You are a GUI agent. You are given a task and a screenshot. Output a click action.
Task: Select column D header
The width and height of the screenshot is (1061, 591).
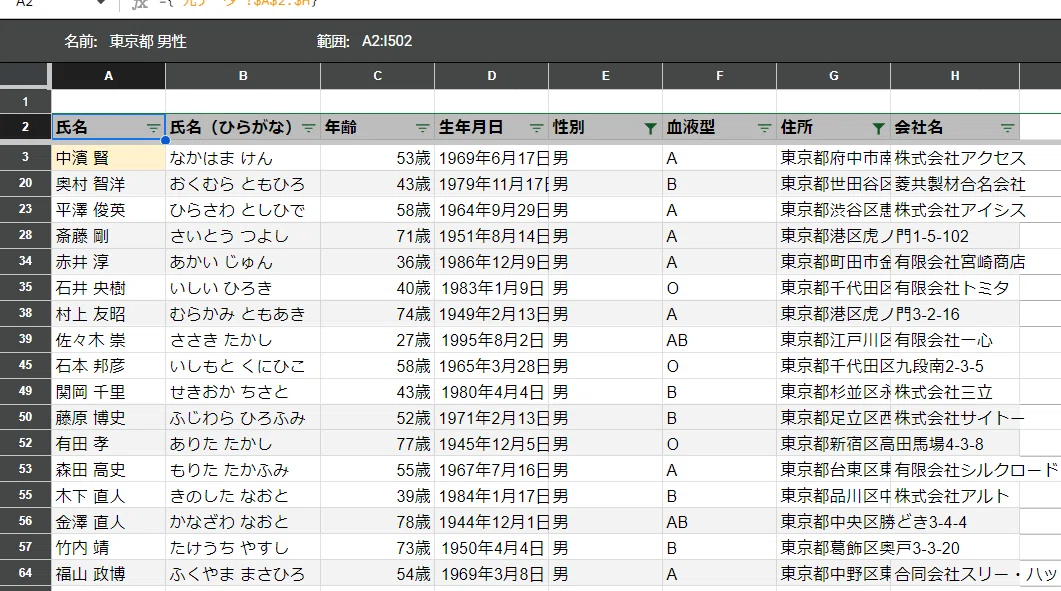(492, 76)
